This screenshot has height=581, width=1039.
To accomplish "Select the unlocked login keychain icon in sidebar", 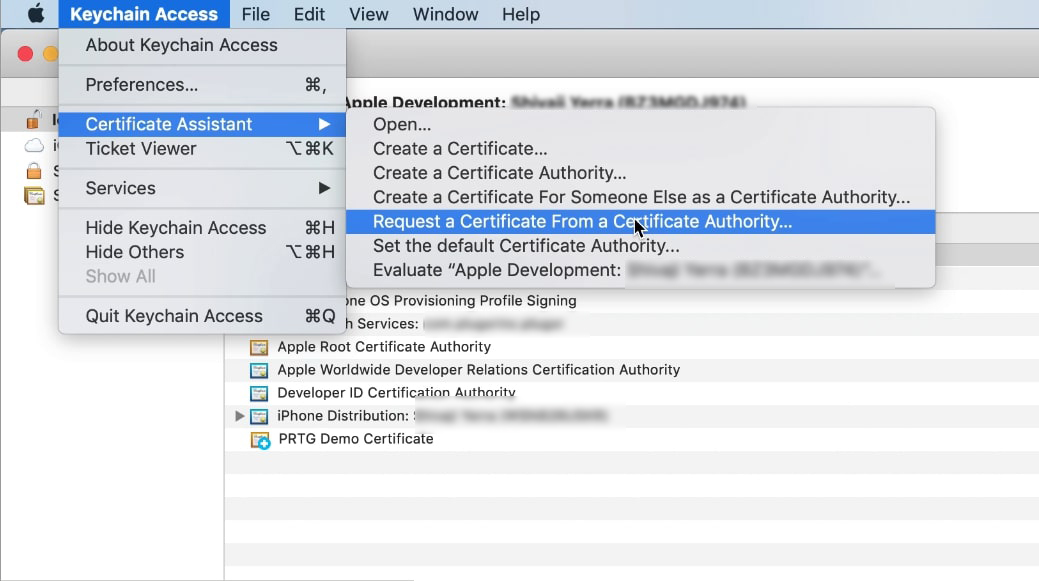I will pos(33,120).
